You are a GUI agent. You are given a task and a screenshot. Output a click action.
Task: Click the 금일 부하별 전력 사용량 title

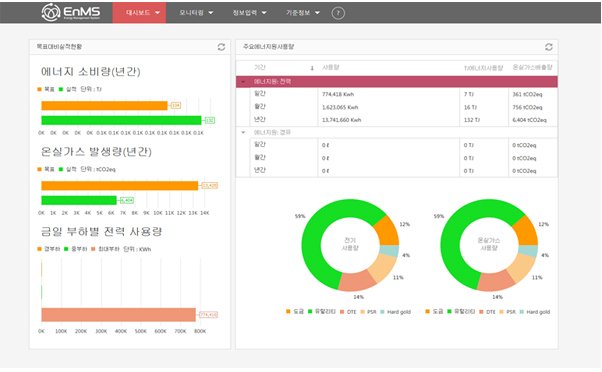point(101,231)
